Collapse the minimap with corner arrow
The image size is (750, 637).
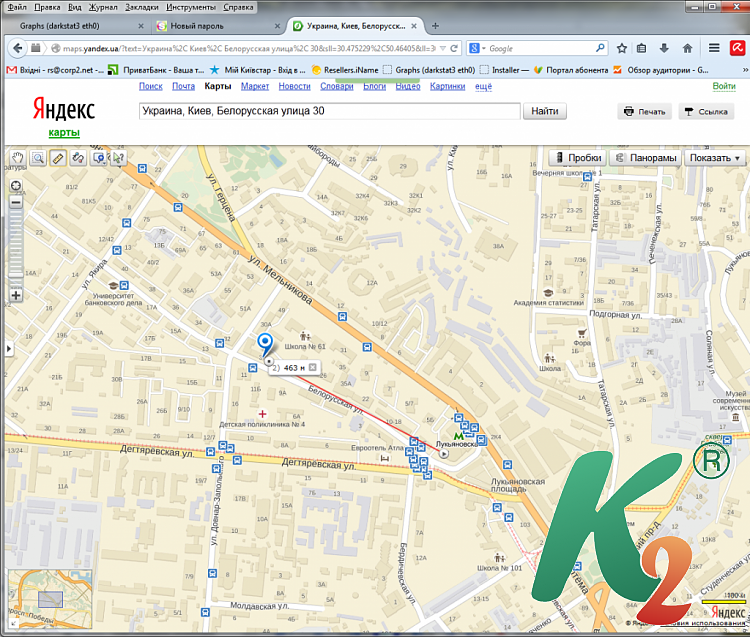click(12, 624)
